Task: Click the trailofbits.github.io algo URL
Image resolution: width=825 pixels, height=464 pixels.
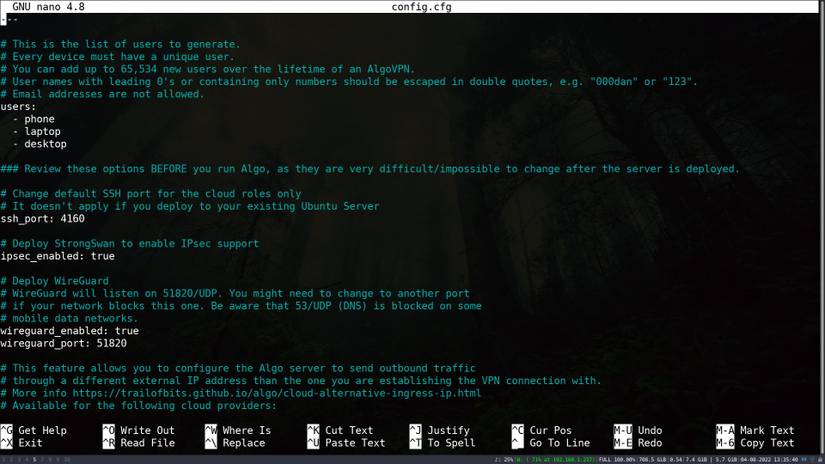Action: pyautogui.click(x=277, y=393)
